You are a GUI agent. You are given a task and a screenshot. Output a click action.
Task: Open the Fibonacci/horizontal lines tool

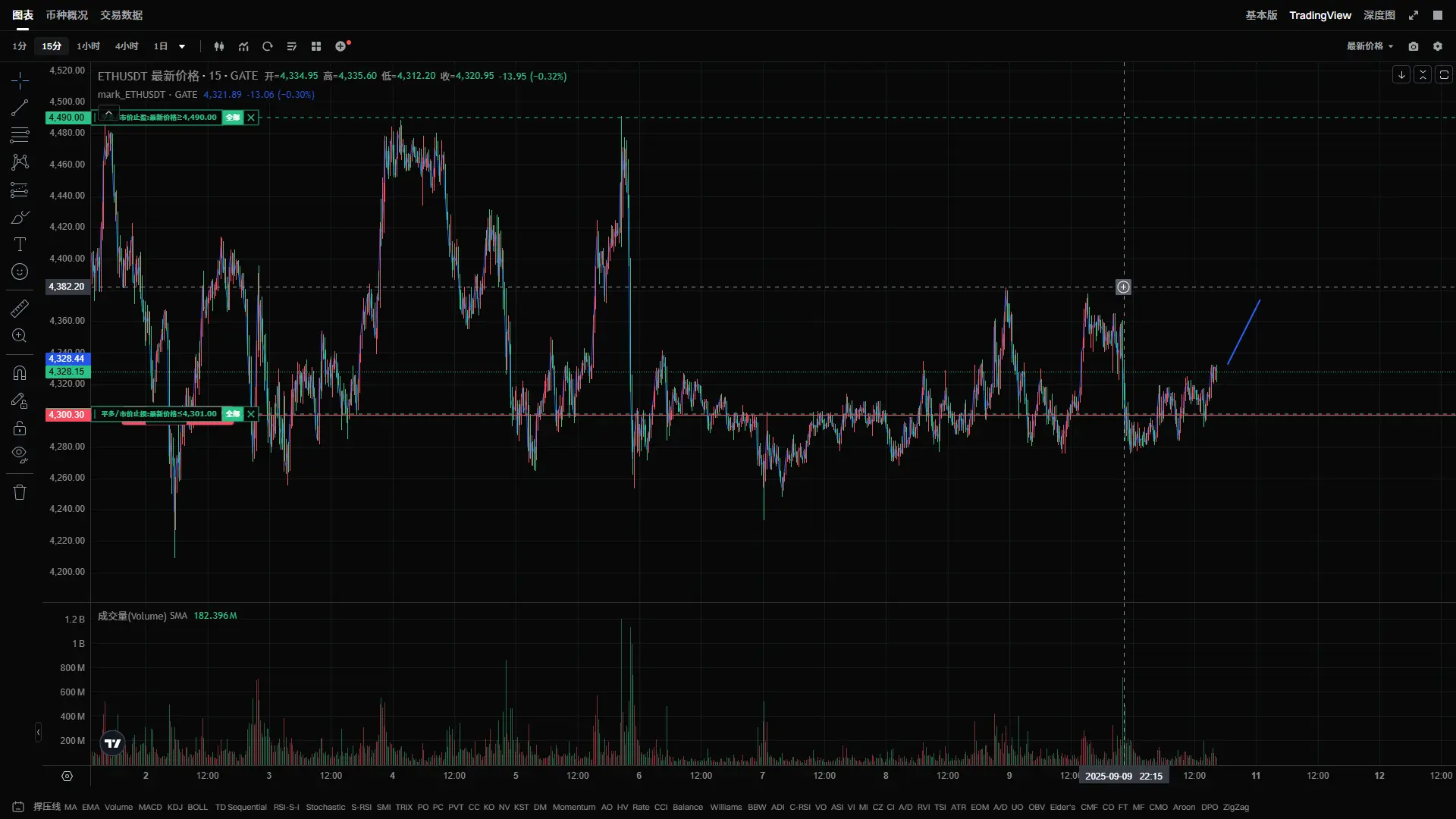[20, 135]
